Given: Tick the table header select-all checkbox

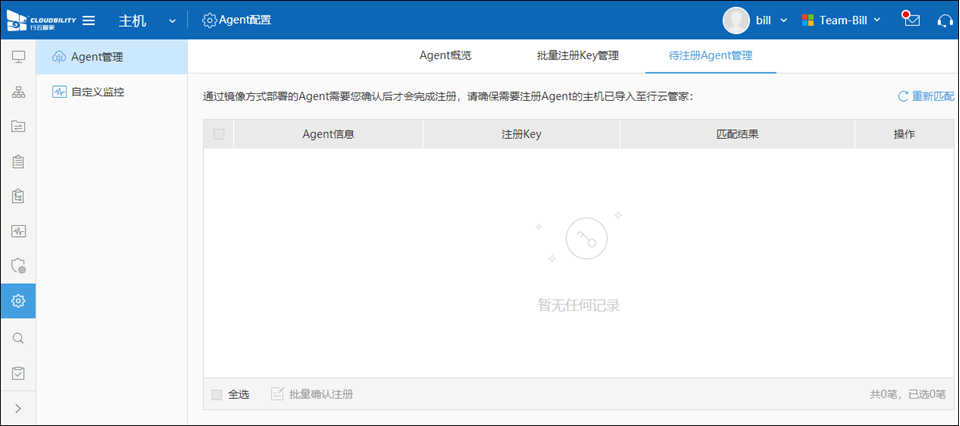Looking at the screenshot, I should [218, 134].
